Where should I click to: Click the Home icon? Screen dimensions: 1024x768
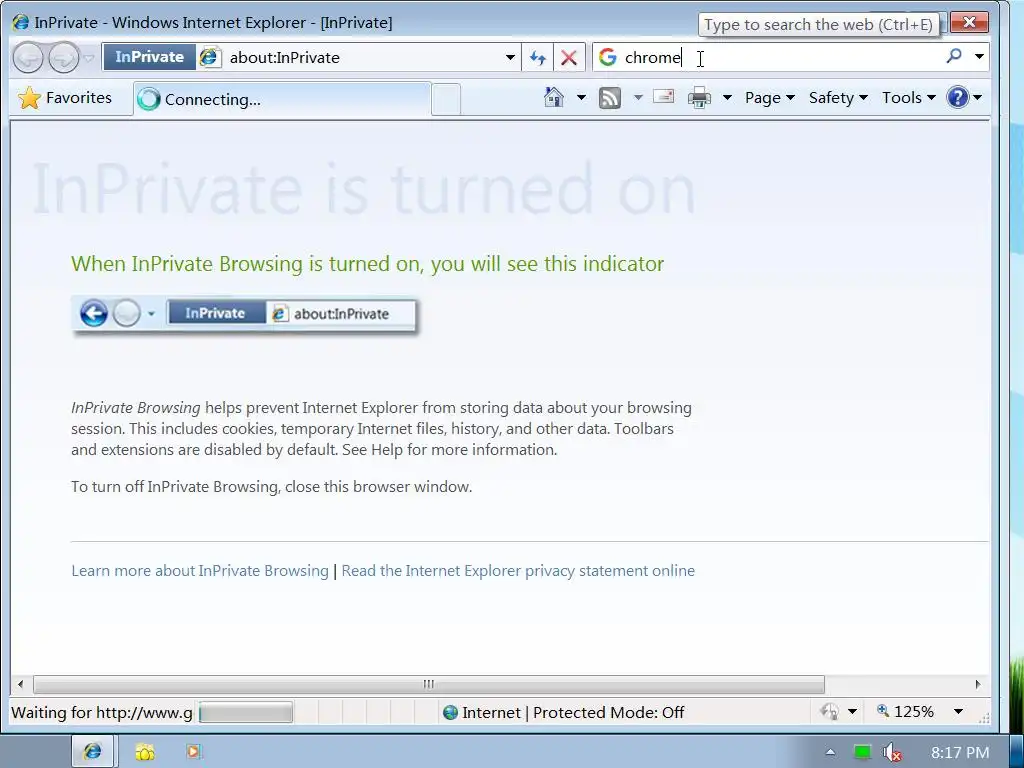click(x=554, y=97)
